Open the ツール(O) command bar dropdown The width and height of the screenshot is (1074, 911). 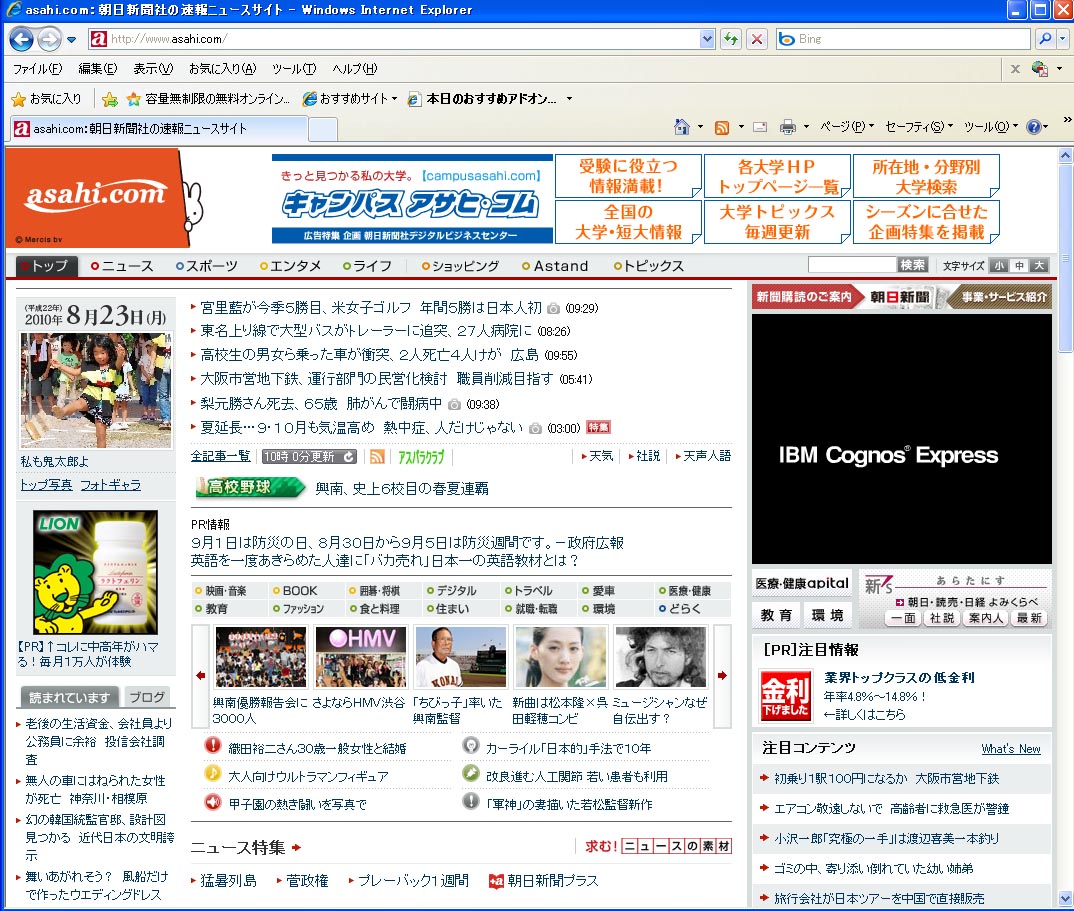tap(990, 127)
